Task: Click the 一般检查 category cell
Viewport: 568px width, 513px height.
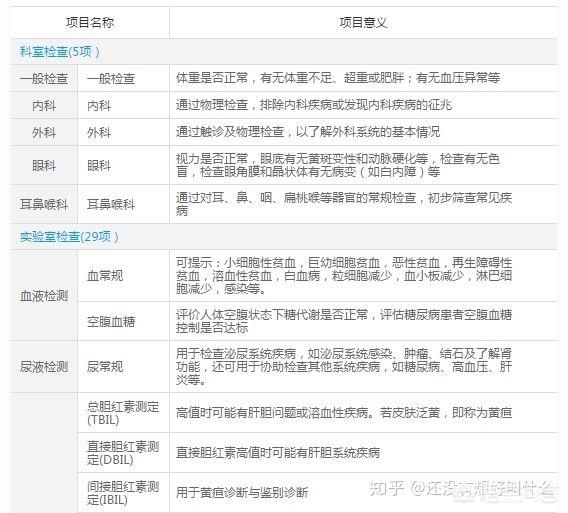Action: pyautogui.click(x=44, y=78)
